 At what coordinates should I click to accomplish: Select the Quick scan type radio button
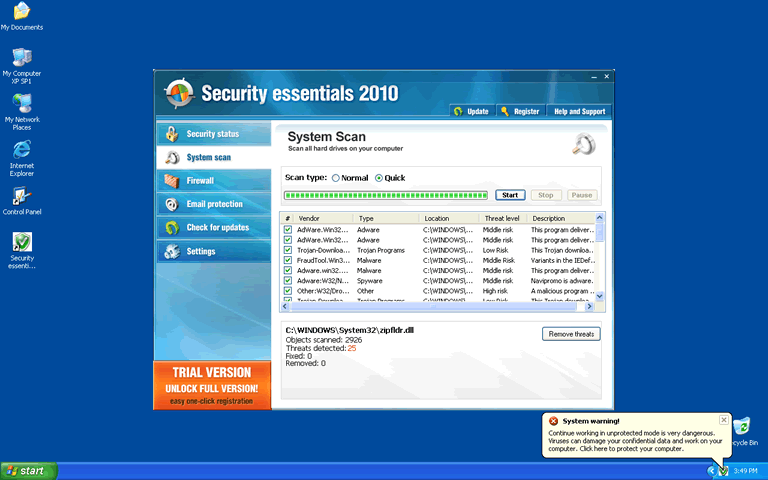[379, 178]
